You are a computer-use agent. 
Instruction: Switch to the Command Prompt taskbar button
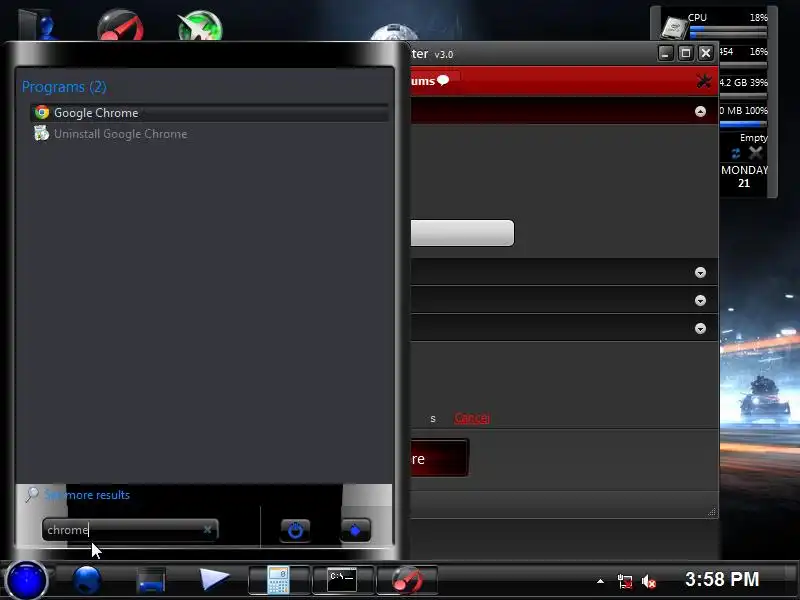click(342, 580)
